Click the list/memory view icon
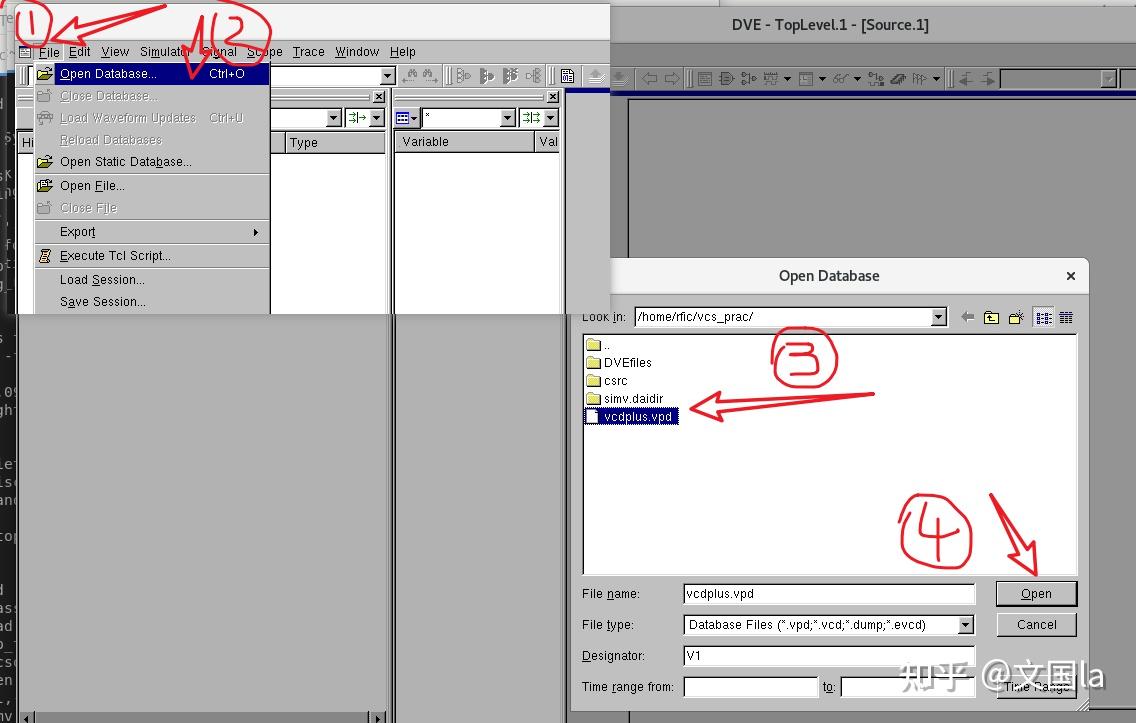Image resolution: width=1136 pixels, height=723 pixels. 806,78
